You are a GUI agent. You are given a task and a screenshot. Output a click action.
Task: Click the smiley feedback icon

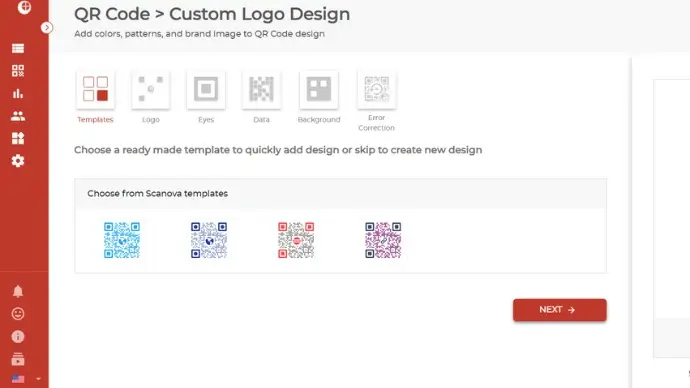click(18, 314)
